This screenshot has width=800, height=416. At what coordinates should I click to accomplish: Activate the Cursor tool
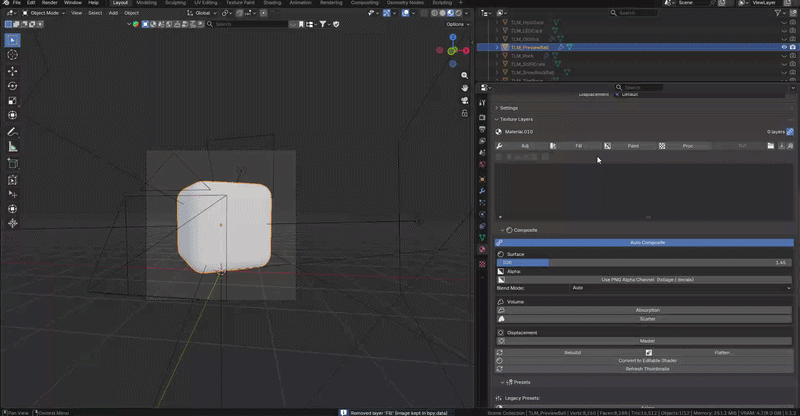[x=13, y=55]
